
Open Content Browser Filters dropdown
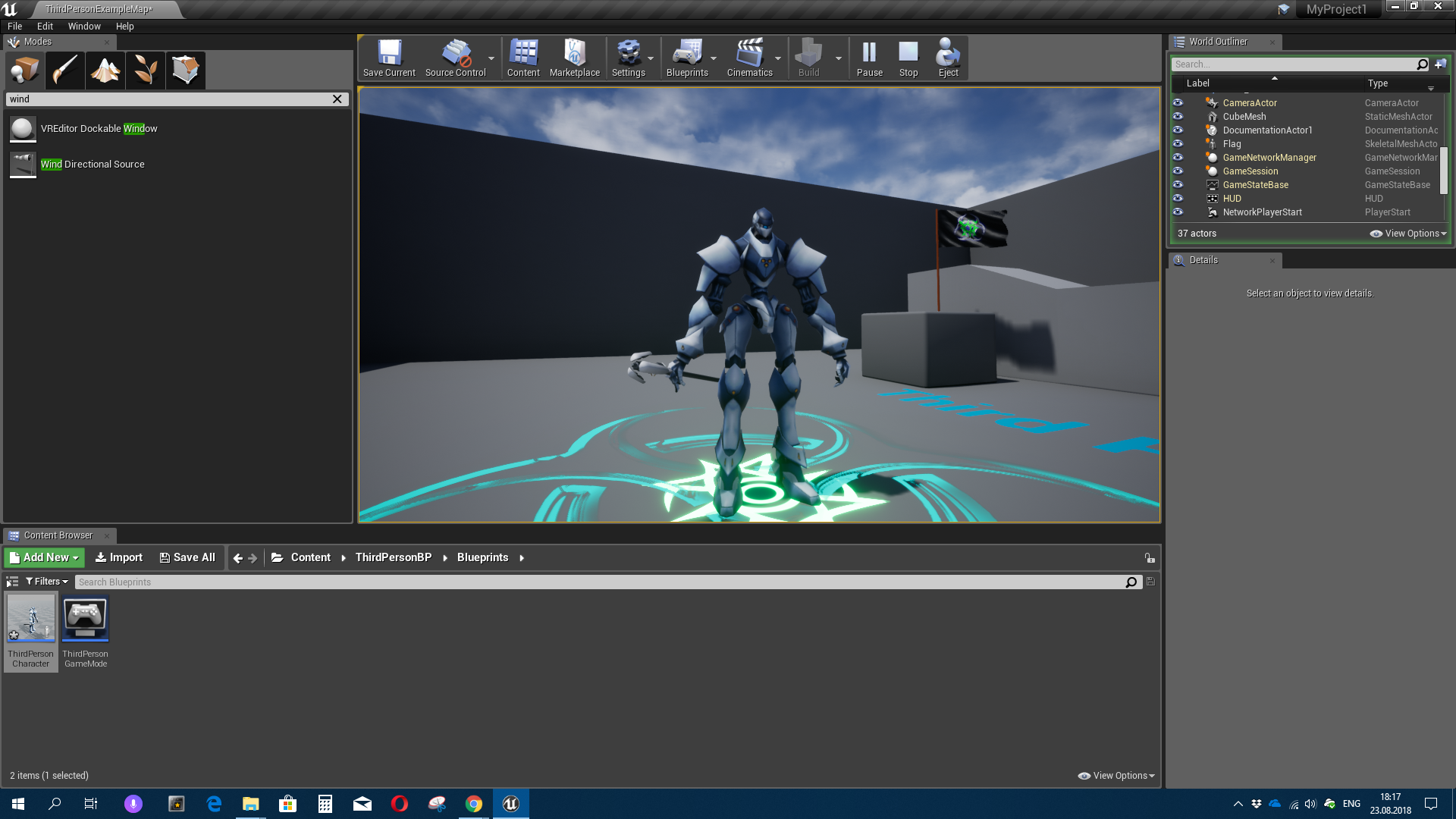(x=47, y=582)
